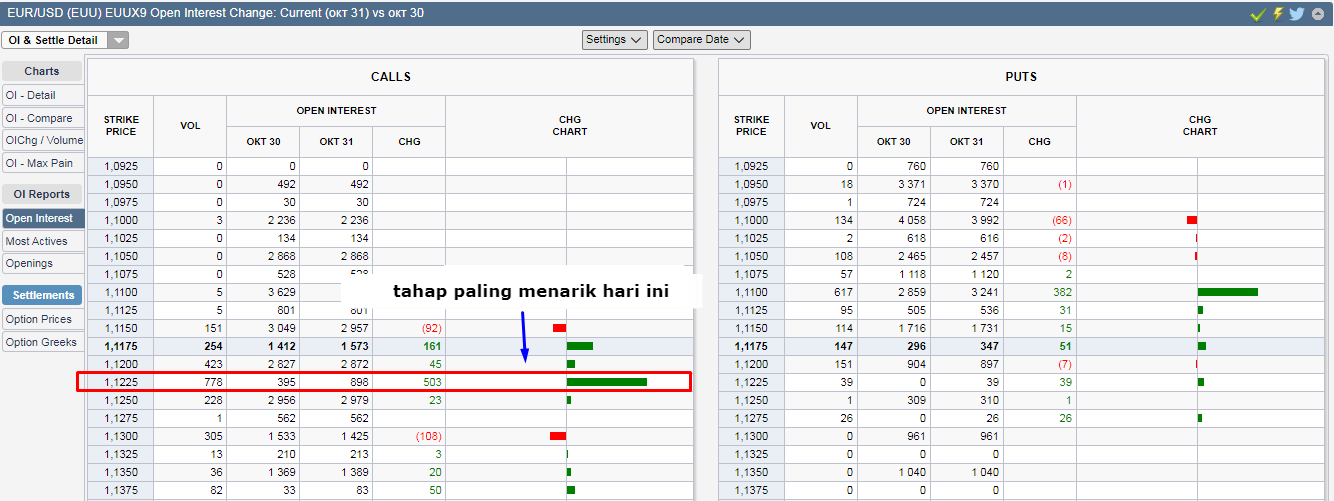The height and width of the screenshot is (501, 1334).
Task: Click the red bar for puts strike 1,1000
Action: (x=1192, y=219)
